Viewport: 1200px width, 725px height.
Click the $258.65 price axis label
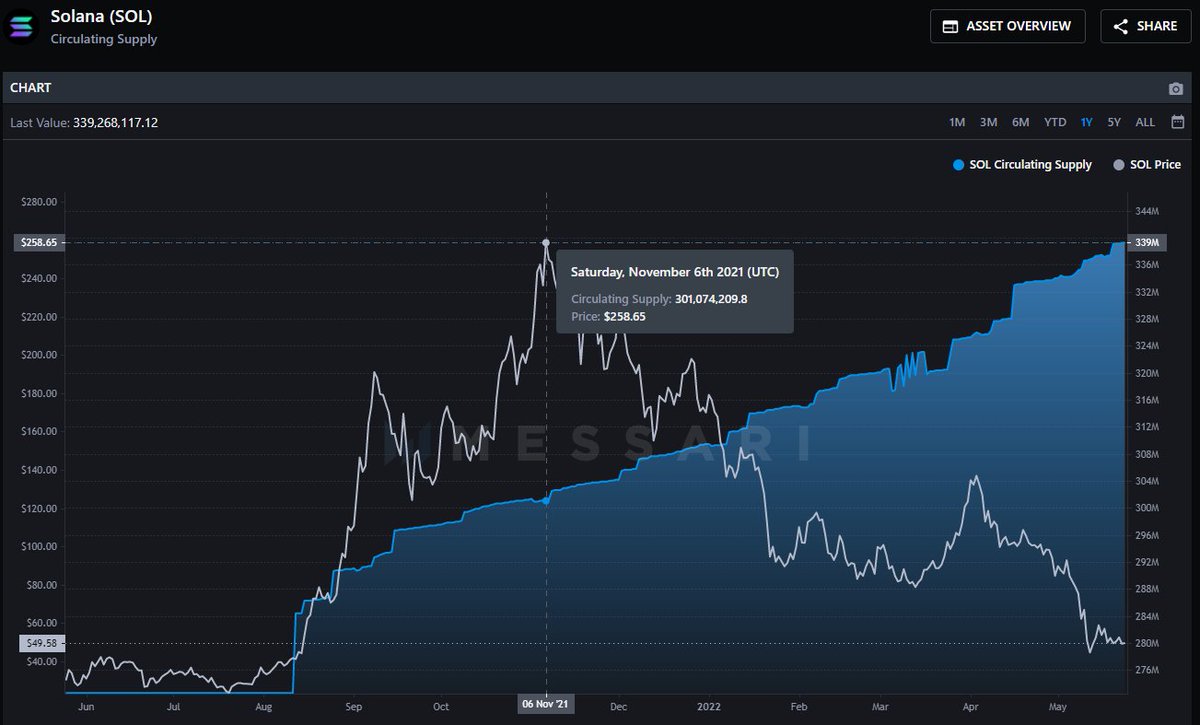pyautogui.click(x=40, y=242)
